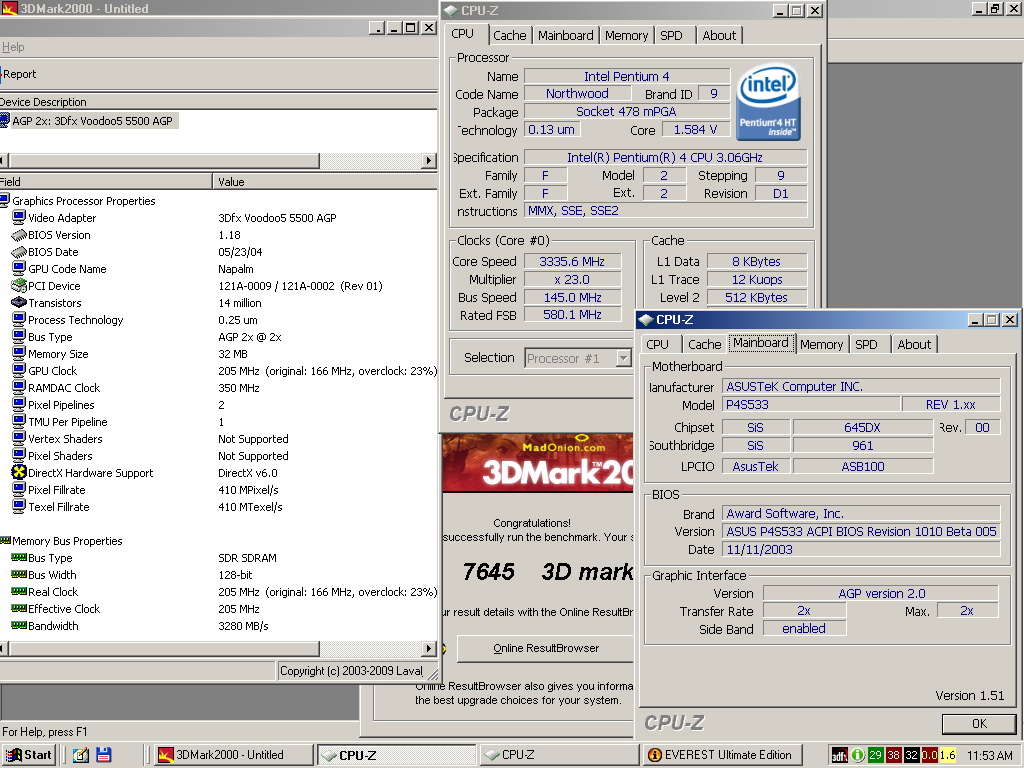Image resolution: width=1024 pixels, height=768 pixels.
Task: Click the 3DMark2000 MadOnion banner
Action: click(x=537, y=463)
